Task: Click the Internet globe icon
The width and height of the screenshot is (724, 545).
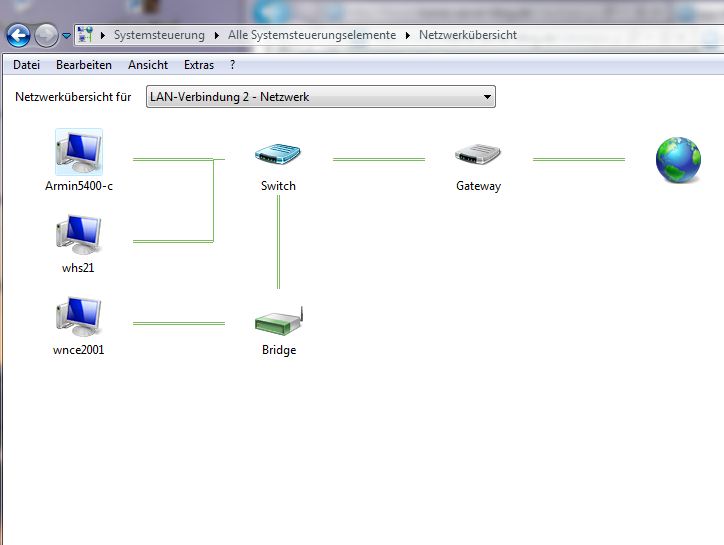Action: (x=677, y=160)
